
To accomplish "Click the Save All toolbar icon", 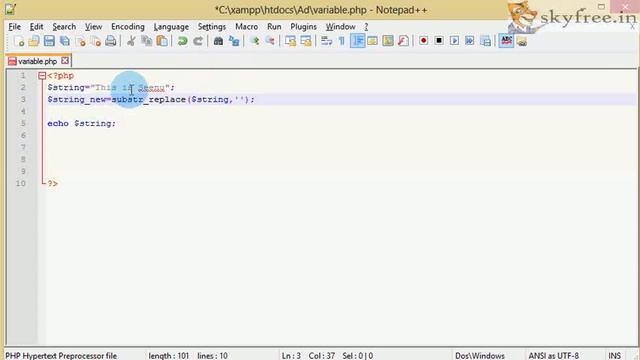I will [64, 41].
